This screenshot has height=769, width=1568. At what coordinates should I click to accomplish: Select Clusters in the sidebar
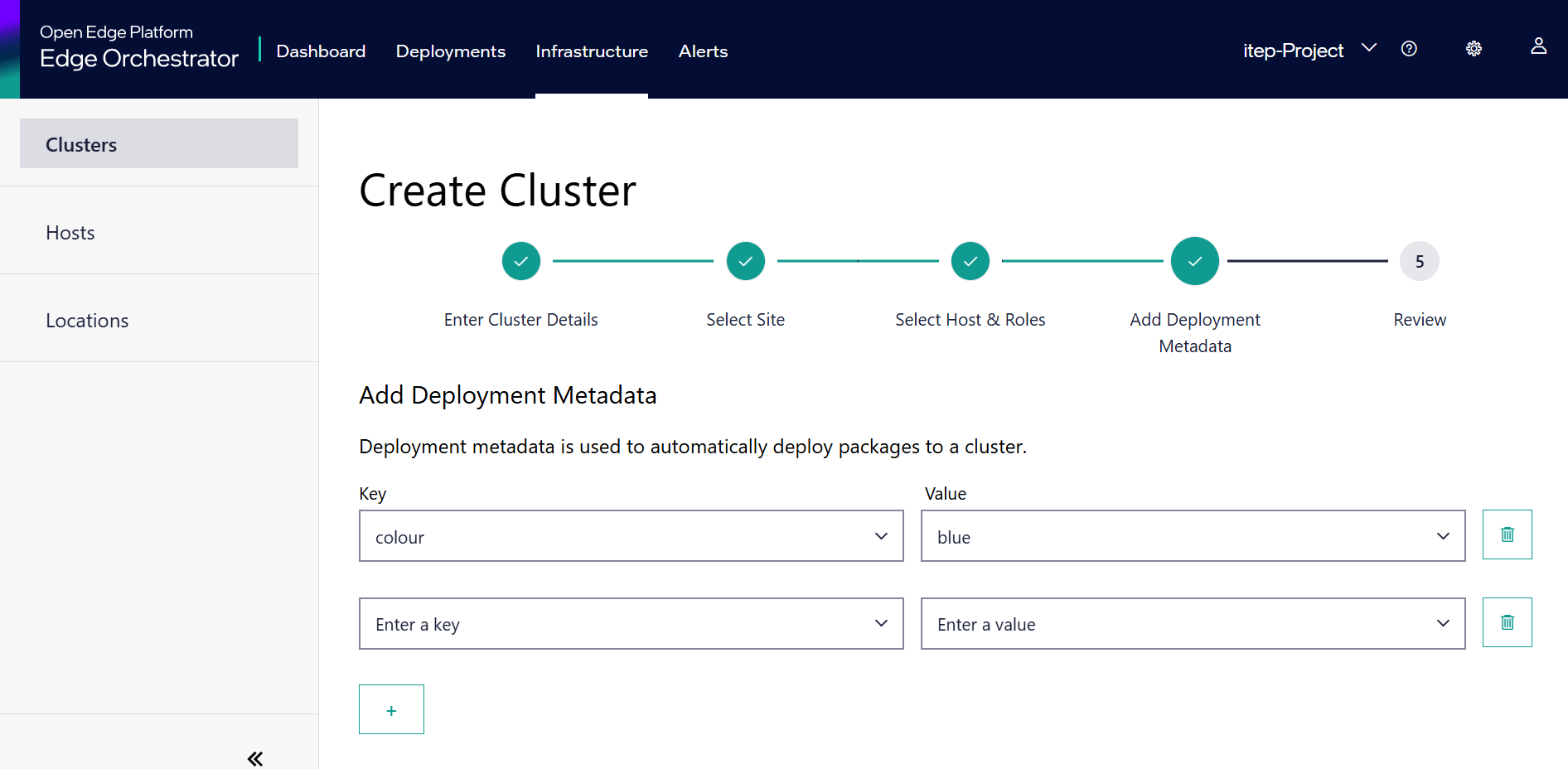pyautogui.click(x=80, y=143)
